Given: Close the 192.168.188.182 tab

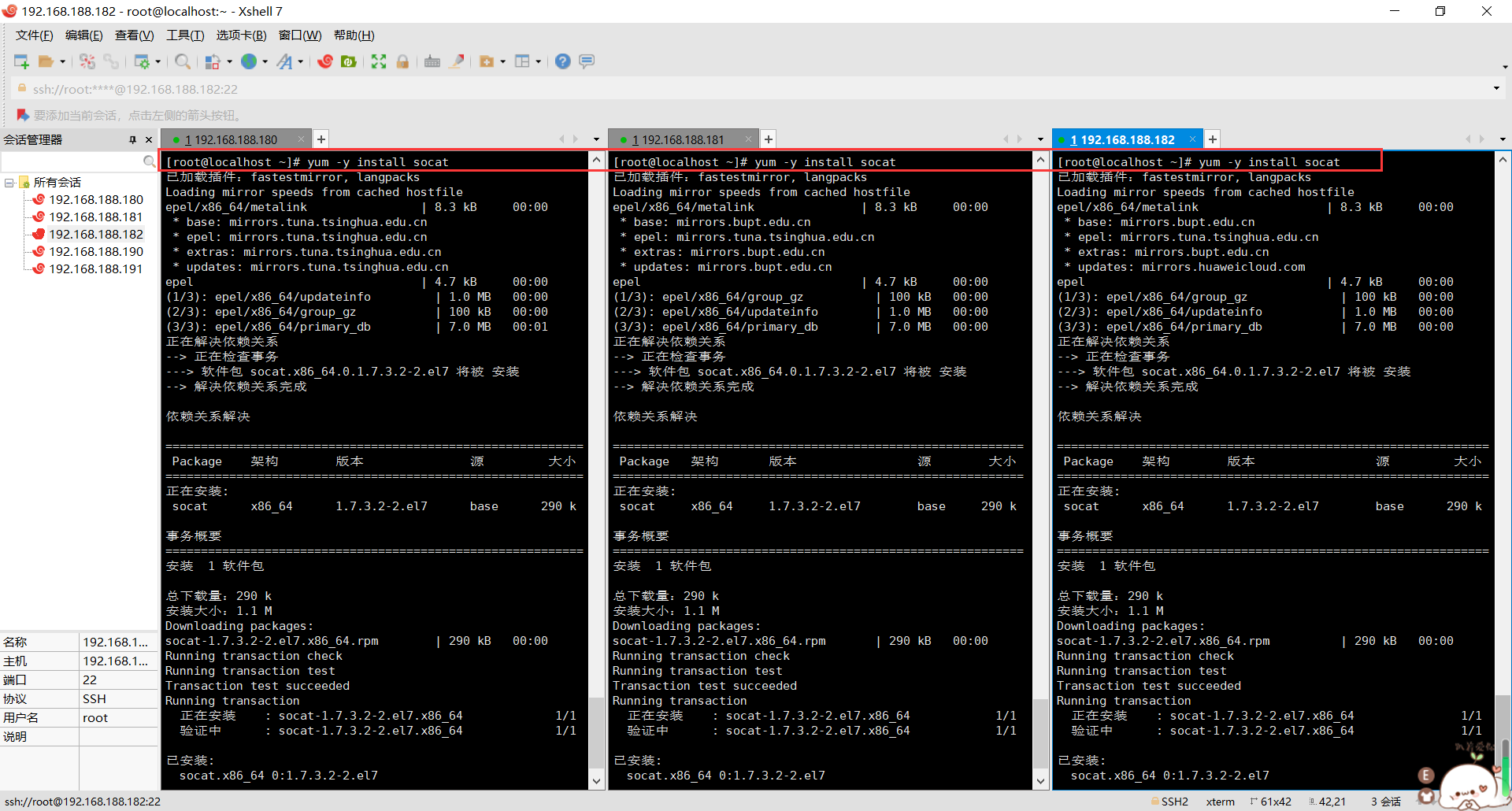Looking at the screenshot, I should (1192, 139).
